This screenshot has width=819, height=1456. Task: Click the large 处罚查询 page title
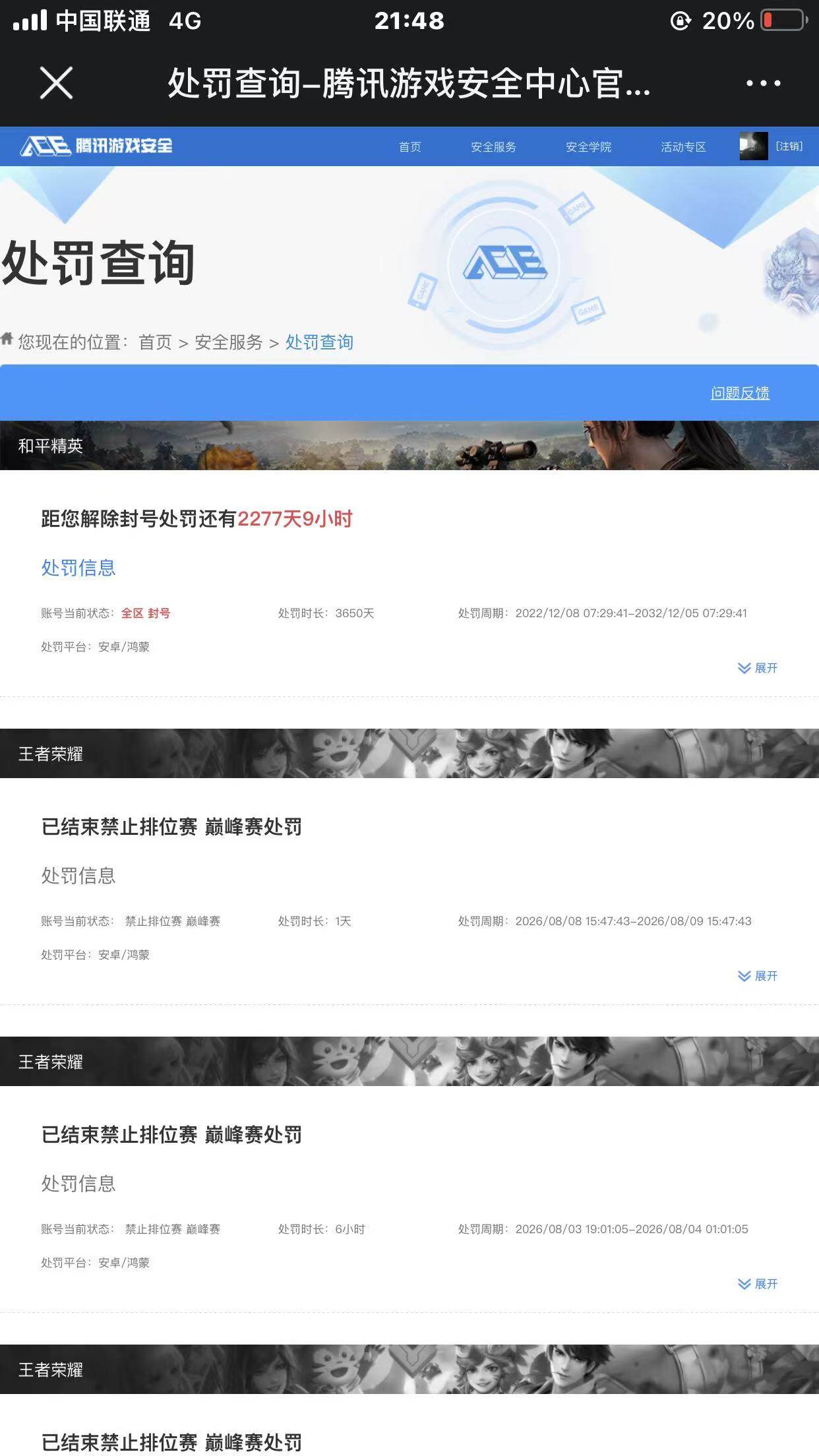(98, 263)
